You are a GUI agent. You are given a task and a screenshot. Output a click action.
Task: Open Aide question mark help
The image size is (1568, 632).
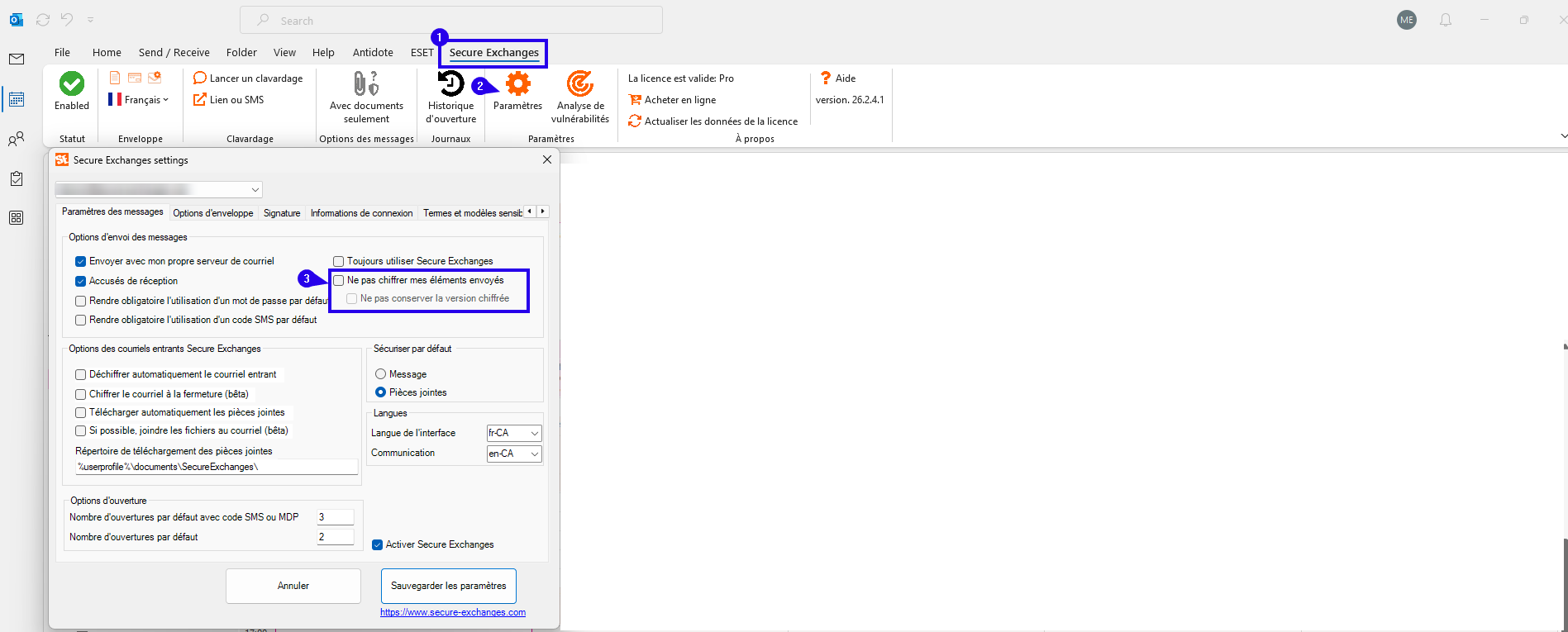pyautogui.click(x=837, y=78)
